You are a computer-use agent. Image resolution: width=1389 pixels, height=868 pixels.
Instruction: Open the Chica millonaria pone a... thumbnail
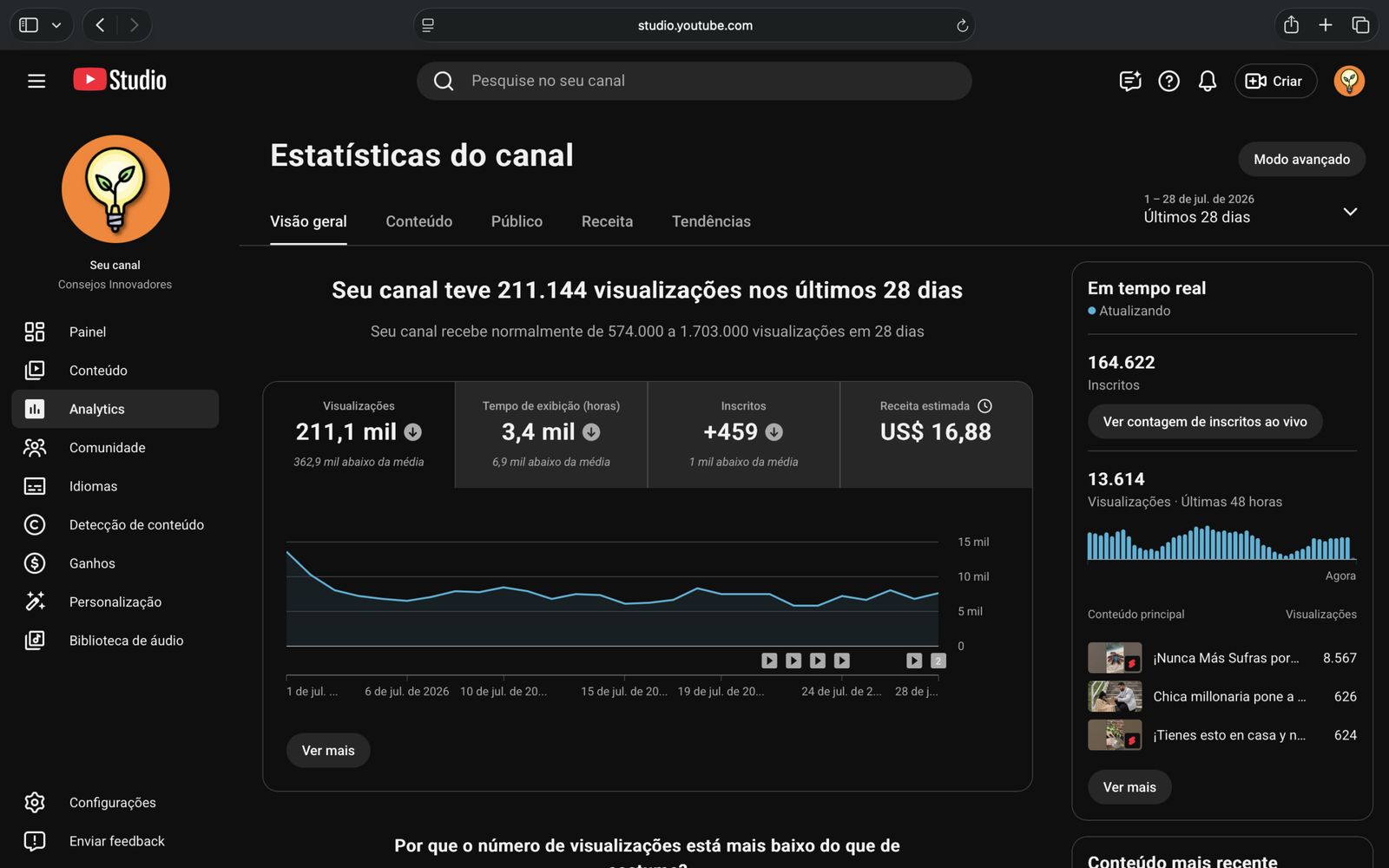[x=1115, y=696]
